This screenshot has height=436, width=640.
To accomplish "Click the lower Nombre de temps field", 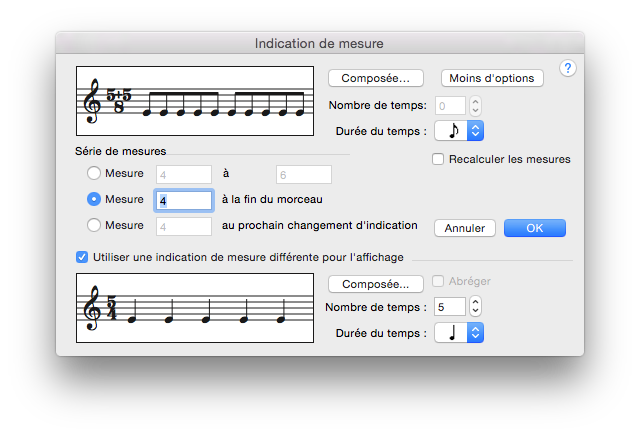I will pyautogui.click(x=450, y=306).
